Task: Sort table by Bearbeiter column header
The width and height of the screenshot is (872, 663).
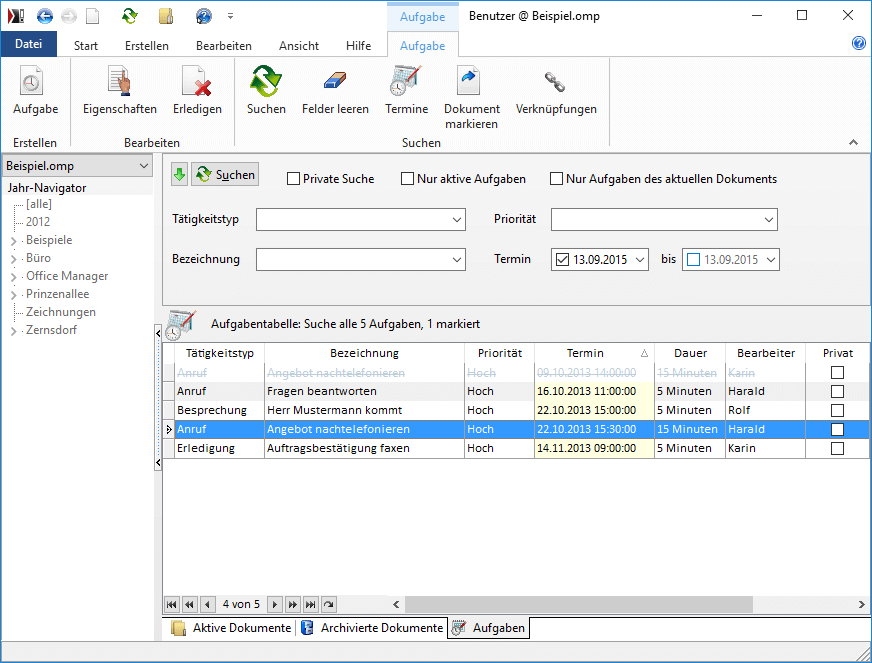Action: point(765,353)
